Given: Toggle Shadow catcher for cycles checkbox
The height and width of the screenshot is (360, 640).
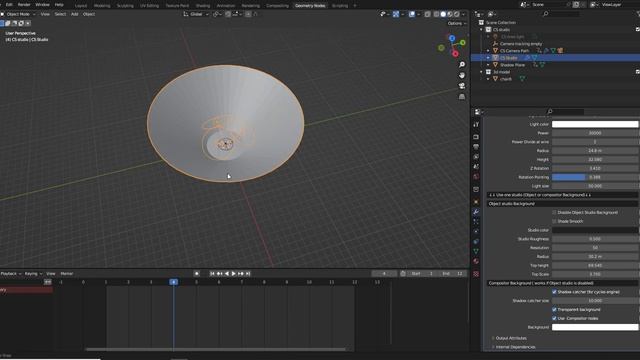Looking at the screenshot, I should click(x=554, y=292).
